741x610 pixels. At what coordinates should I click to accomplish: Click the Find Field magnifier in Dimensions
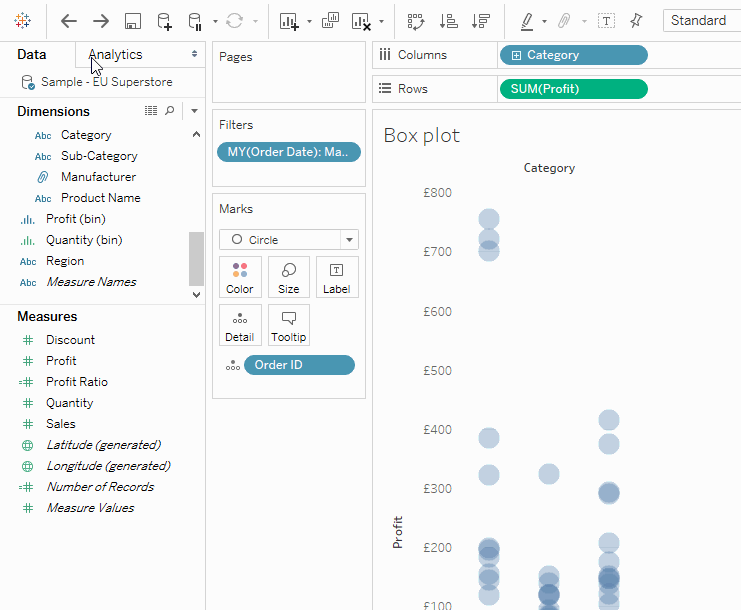(170, 111)
